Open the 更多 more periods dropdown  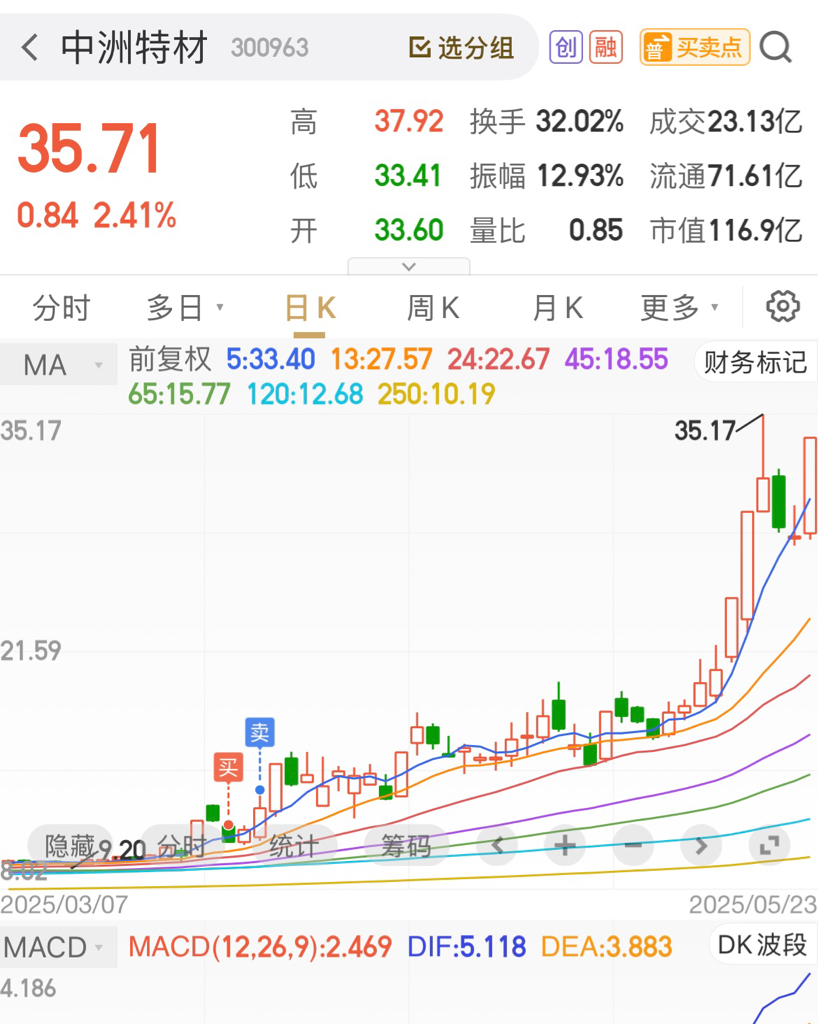(x=679, y=308)
